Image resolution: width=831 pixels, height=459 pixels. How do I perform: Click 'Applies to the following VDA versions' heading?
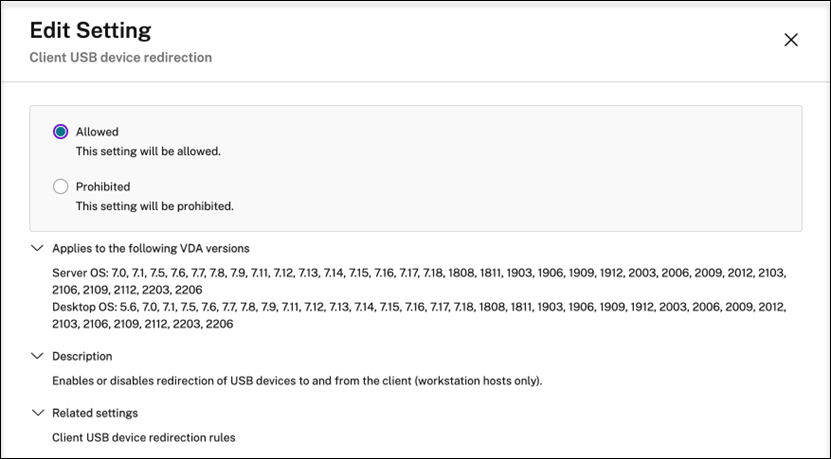[150, 248]
